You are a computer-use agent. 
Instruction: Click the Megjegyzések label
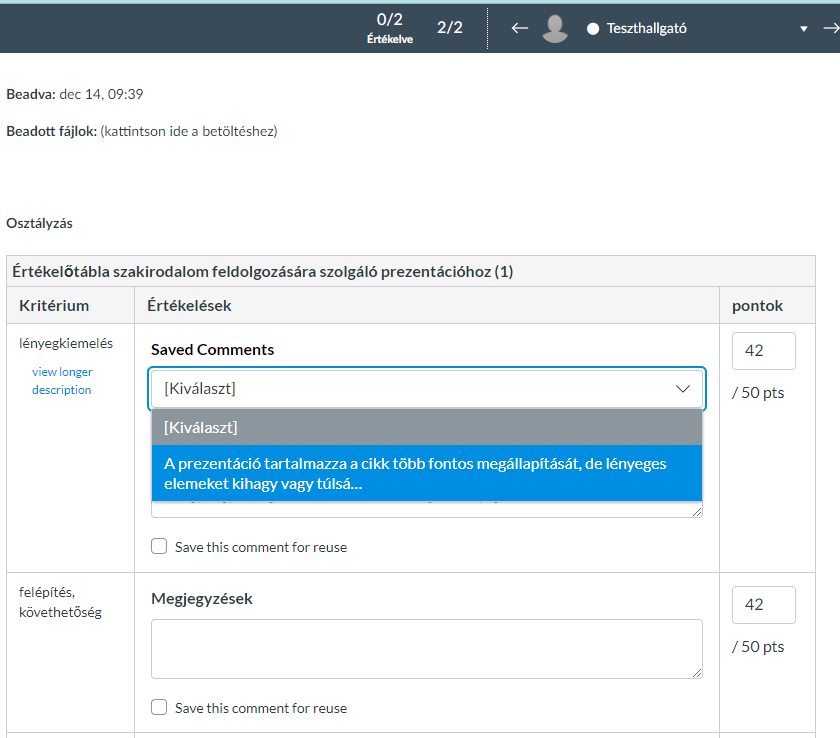click(x=201, y=599)
